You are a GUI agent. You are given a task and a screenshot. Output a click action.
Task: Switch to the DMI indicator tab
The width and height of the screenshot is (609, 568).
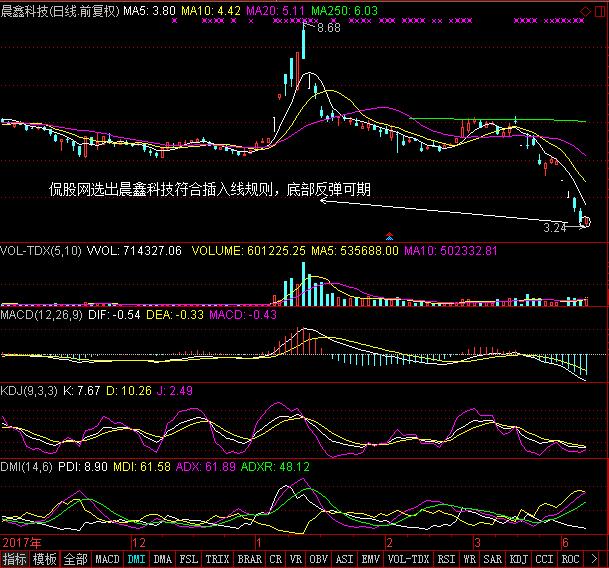[136, 559]
